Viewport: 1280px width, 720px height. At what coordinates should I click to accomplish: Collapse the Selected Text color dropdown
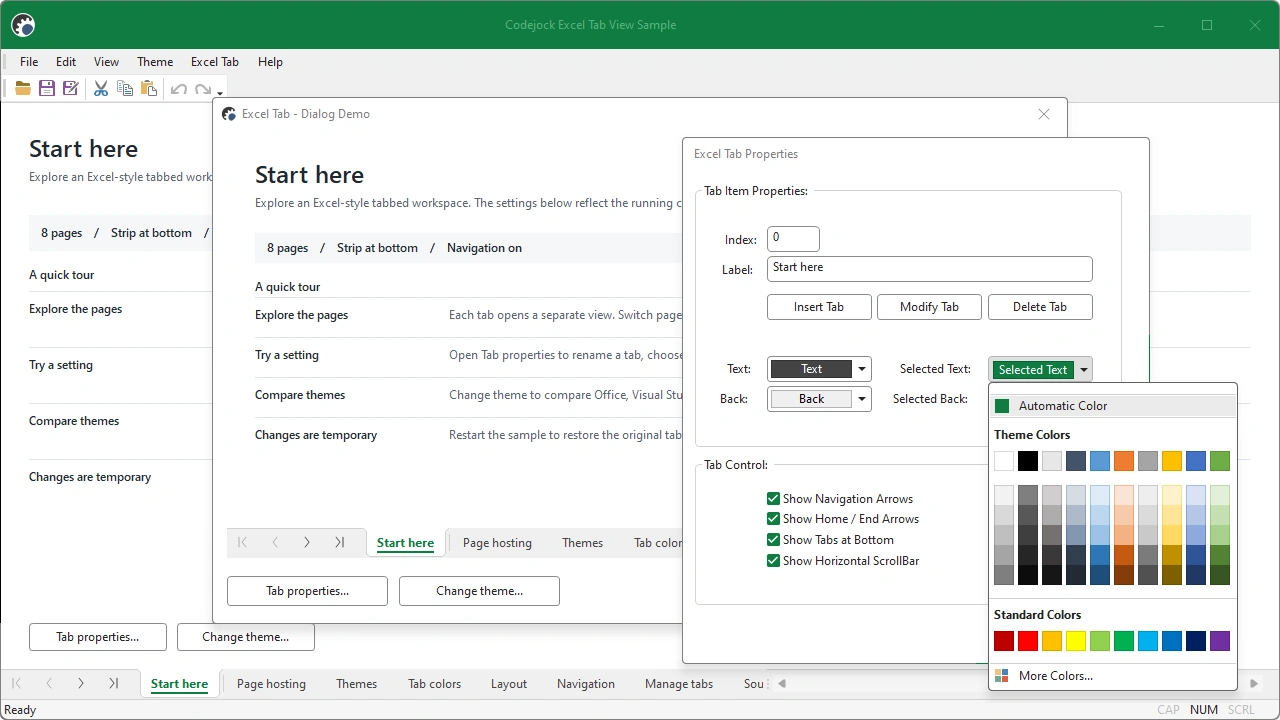pos(1084,369)
